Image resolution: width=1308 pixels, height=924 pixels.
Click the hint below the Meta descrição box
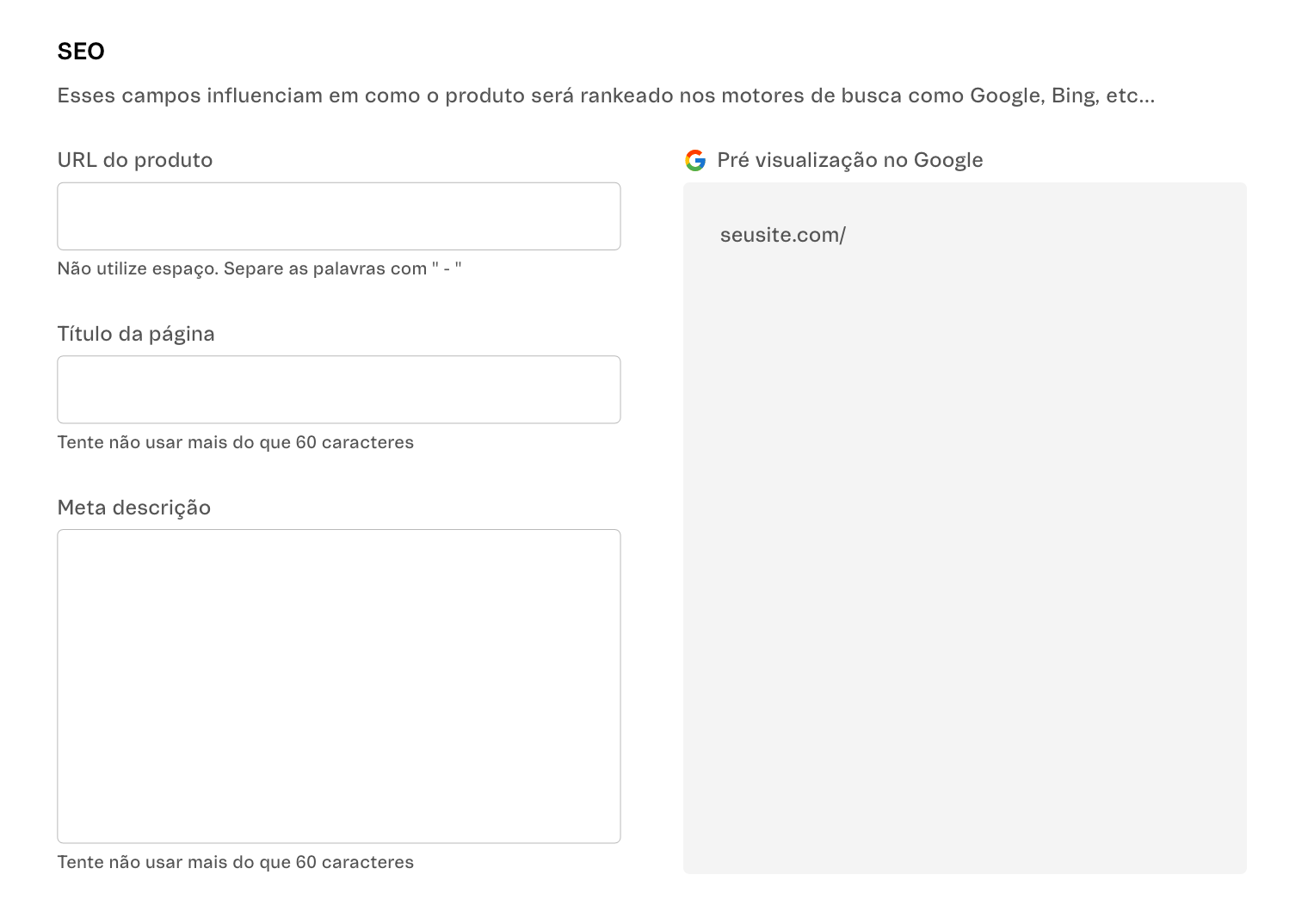point(235,861)
